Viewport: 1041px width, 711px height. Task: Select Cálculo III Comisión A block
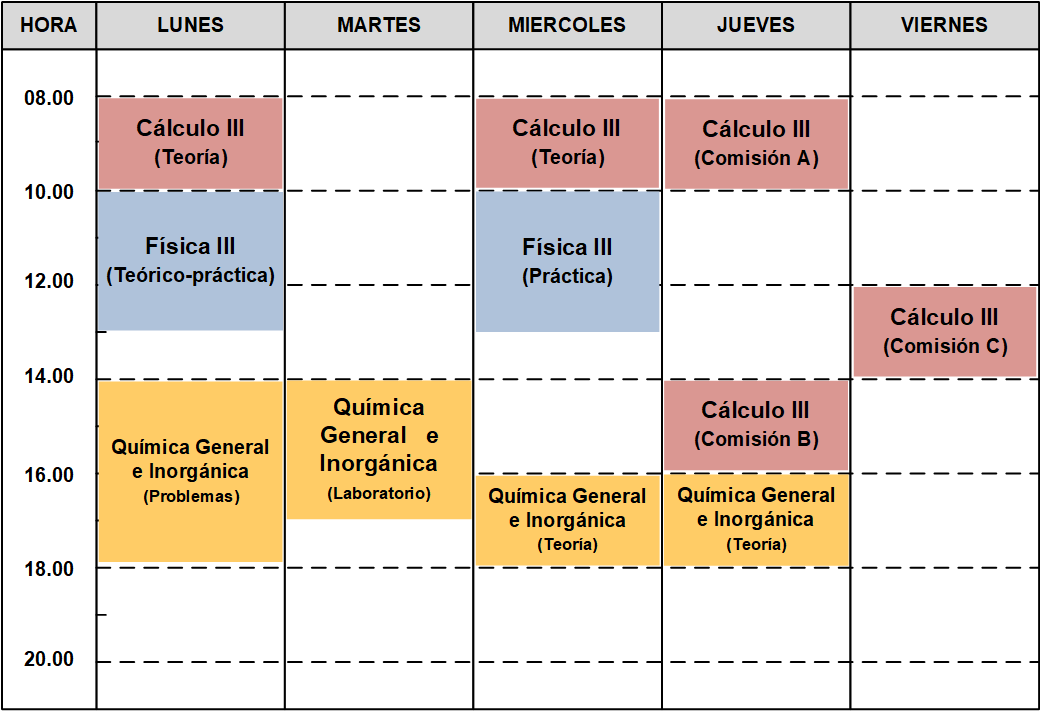756,143
